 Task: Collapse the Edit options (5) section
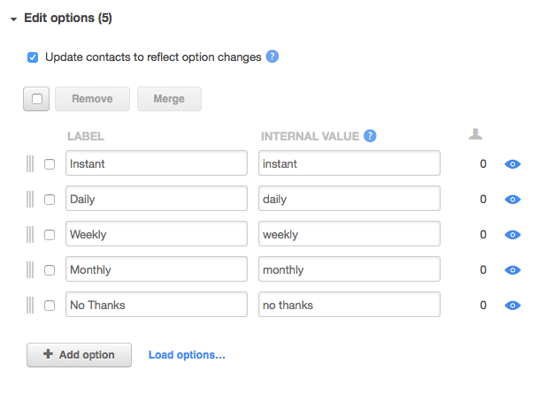(x=14, y=19)
